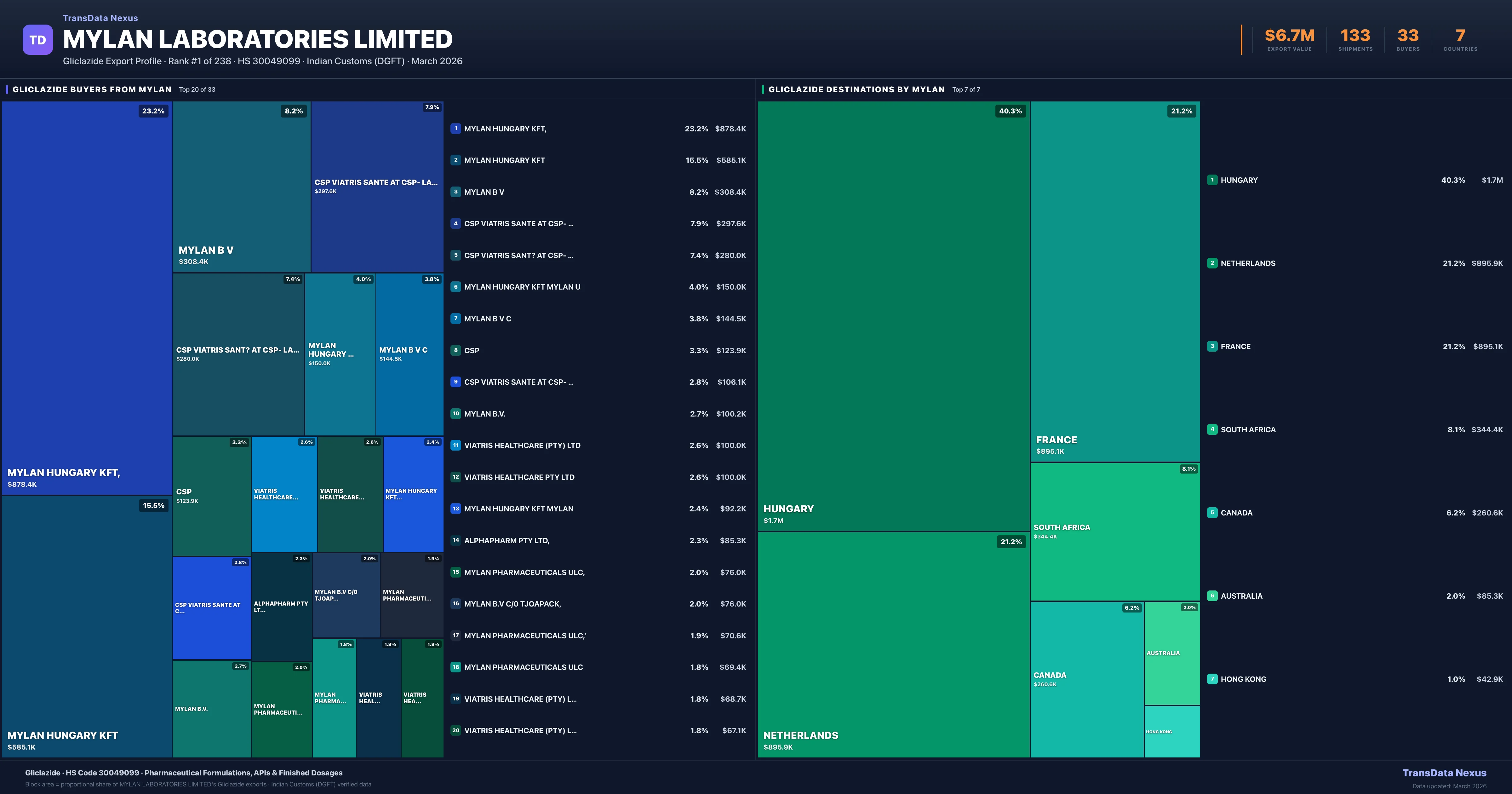This screenshot has height=794, width=1512.
Task: Click the MYLAN B V treemap tile
Action: click(x=241, y=187)
